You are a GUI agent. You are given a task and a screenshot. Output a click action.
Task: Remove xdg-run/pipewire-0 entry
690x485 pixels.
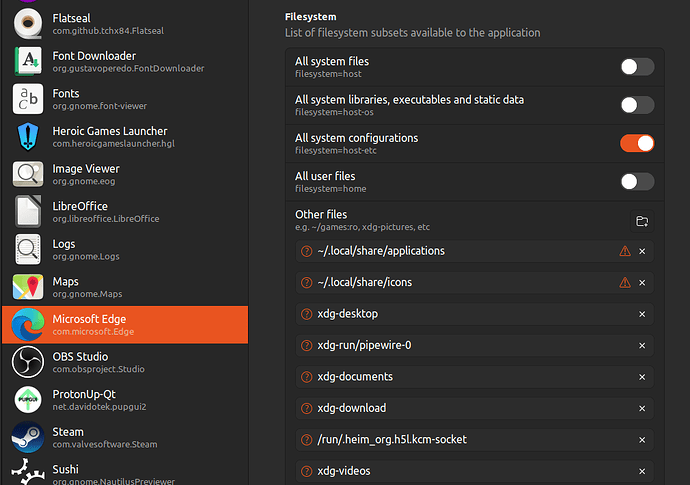pyautogui.click(x=642, y=345)
